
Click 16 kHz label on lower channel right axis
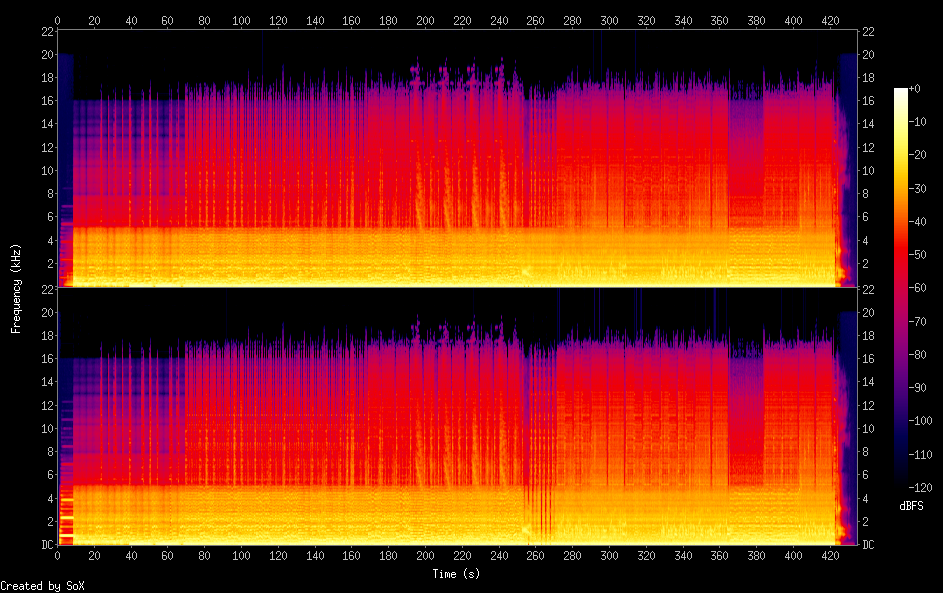[868, 359]
